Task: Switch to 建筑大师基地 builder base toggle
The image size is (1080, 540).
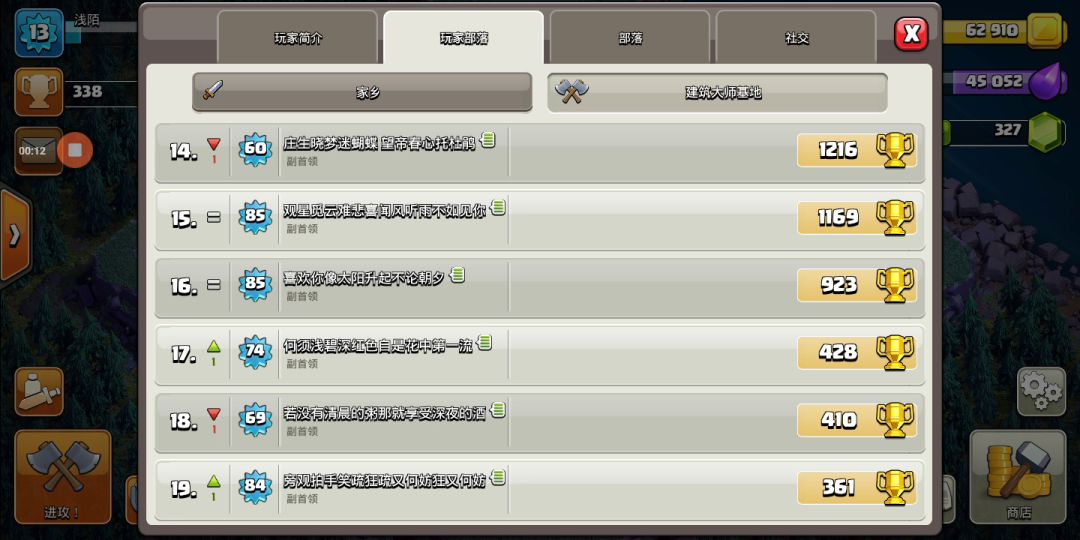Action: [717, 92]
